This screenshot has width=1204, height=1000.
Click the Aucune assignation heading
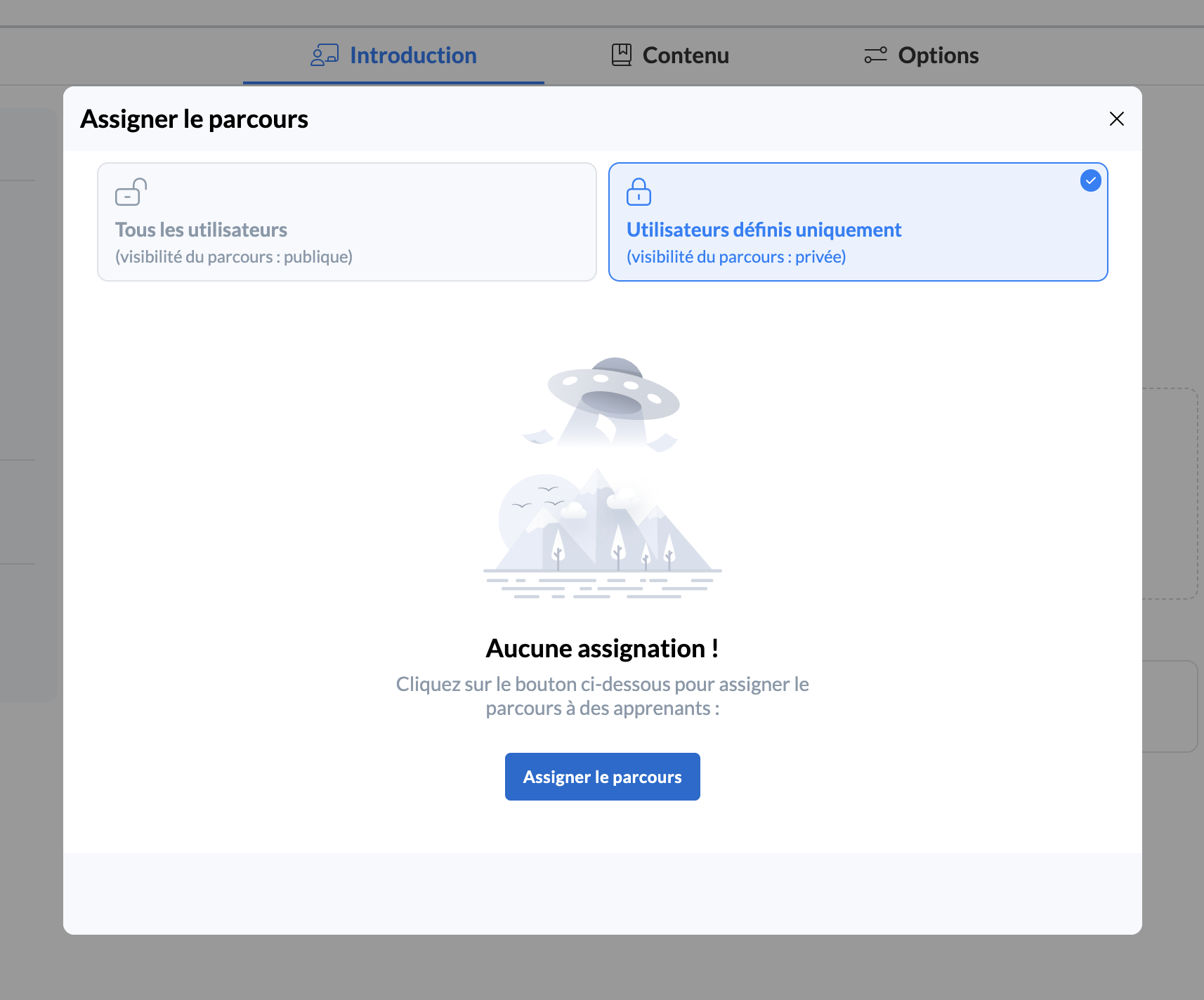pyautogui.click(x=602, y=648)
